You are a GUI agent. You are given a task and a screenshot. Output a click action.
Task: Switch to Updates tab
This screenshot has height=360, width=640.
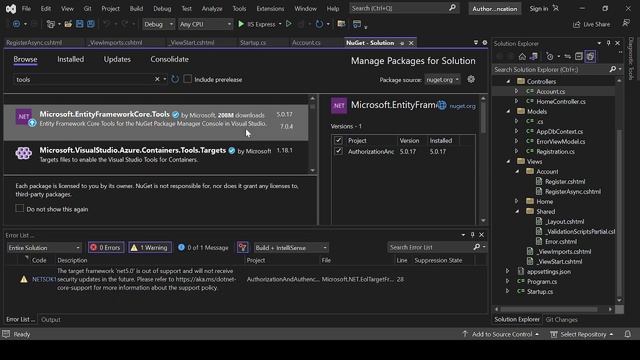[x=117, y=59]
